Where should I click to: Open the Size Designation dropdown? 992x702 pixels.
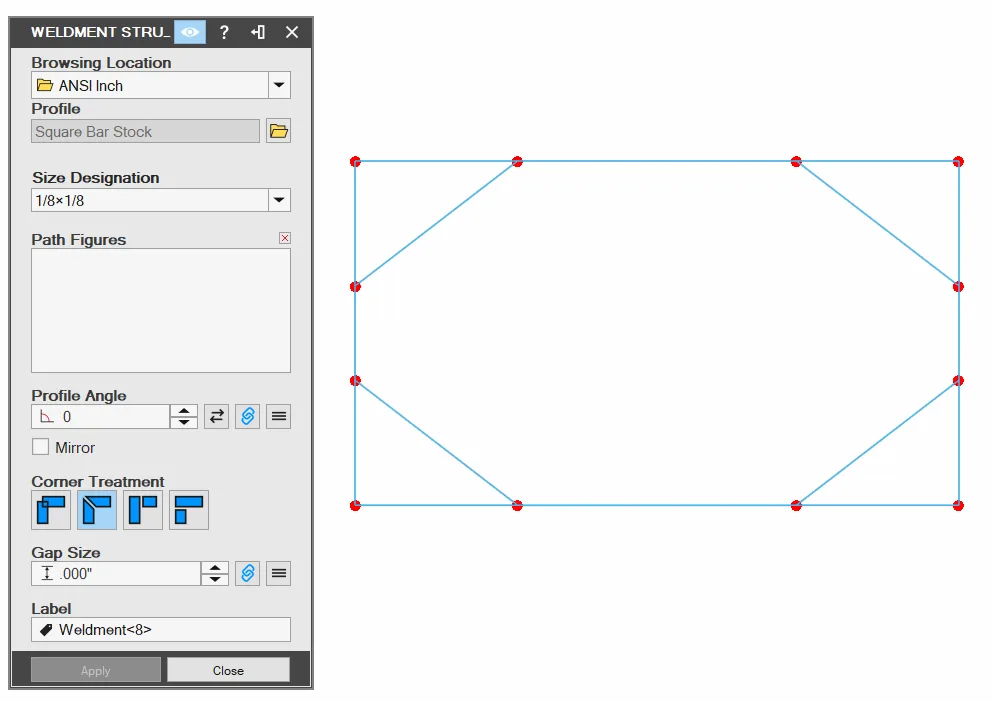pyautogui.click(x=279, y=200)
